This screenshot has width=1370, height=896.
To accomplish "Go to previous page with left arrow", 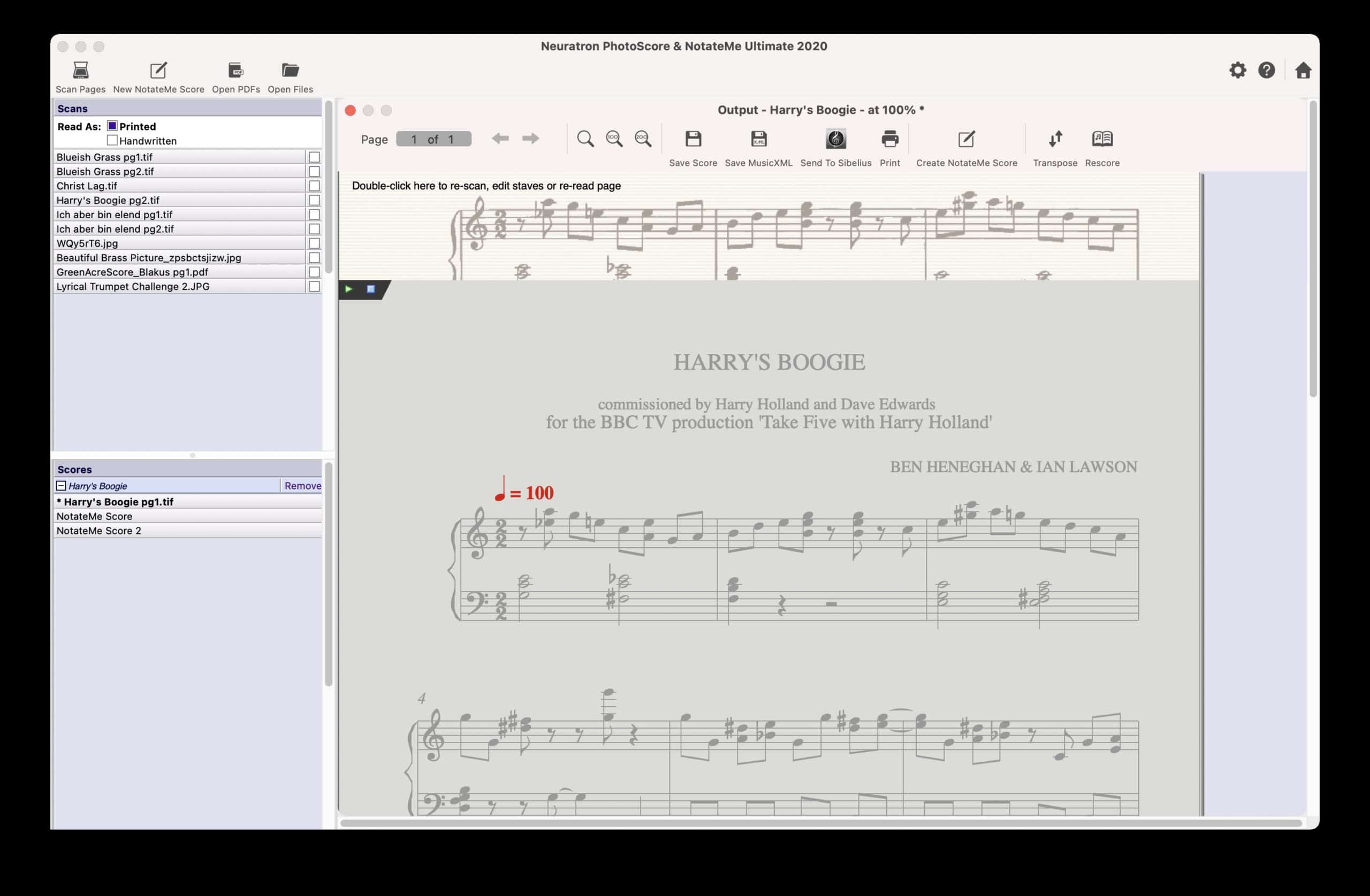I will click(500, 139).
